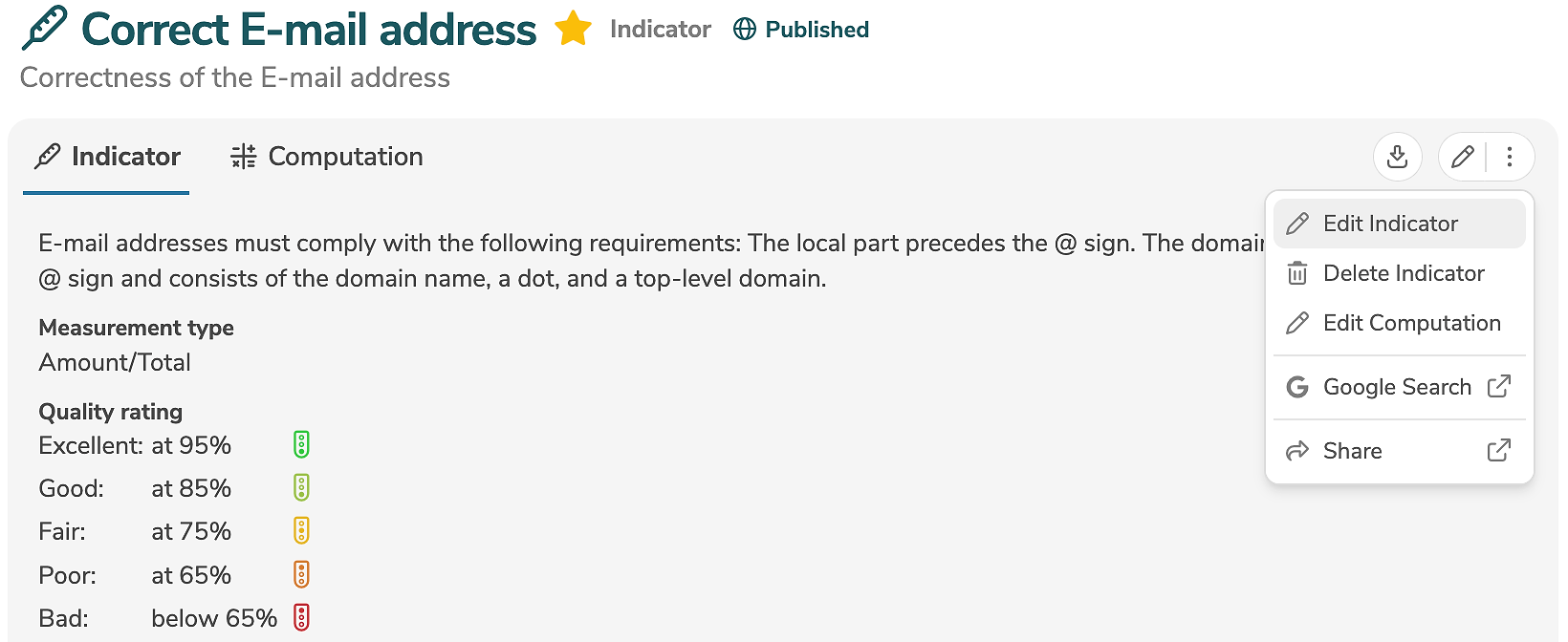Image resolution: width=1568 pixels, height=642 pixels.
Task: Click the green Excellent rating traffic light
Action: click(301, 444)
